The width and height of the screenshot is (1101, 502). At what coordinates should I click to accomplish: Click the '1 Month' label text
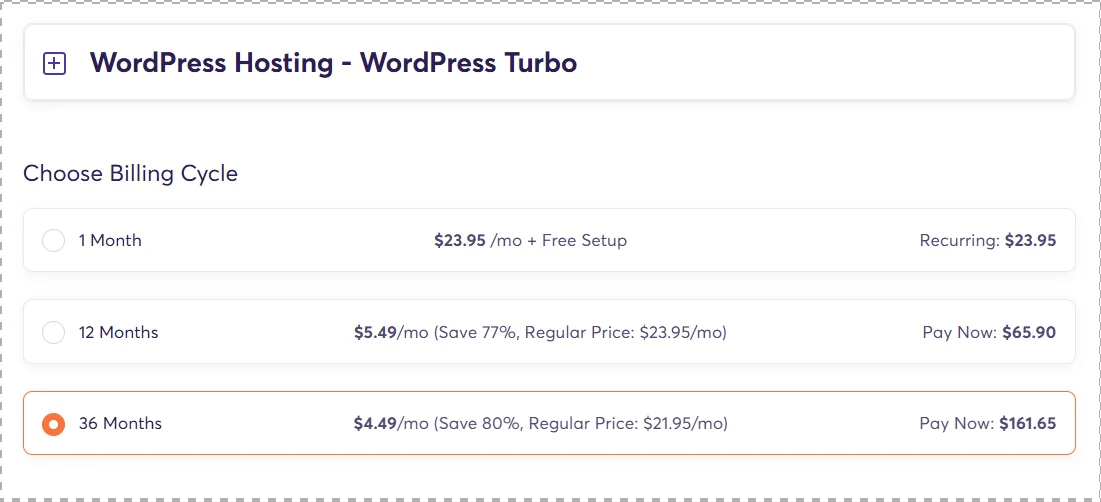tap(110, 241)
